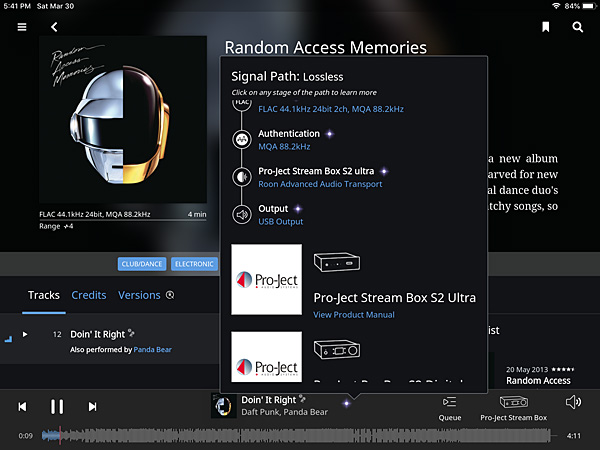Click the second Pro-Ject device outline icon

[x=337, y=349]
